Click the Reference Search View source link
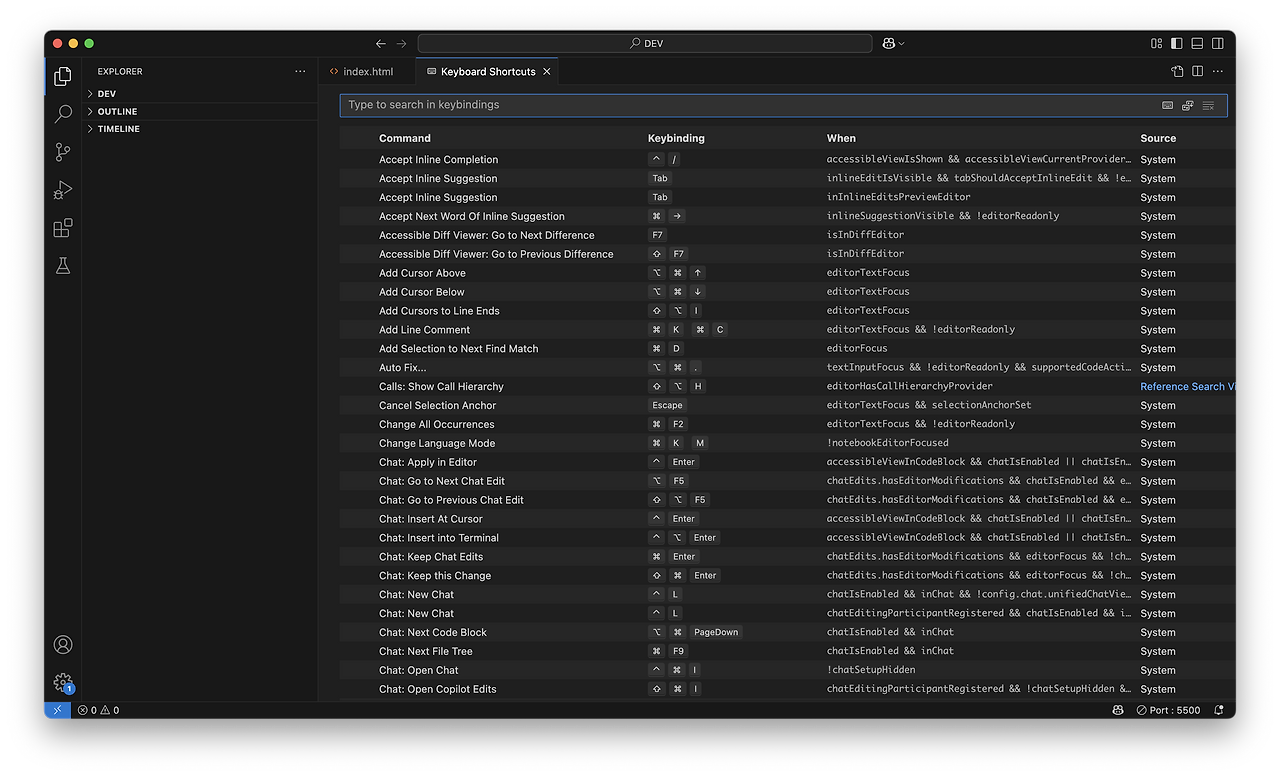This screenshot has width=1280, height=777. click(x=1188, y=386)
